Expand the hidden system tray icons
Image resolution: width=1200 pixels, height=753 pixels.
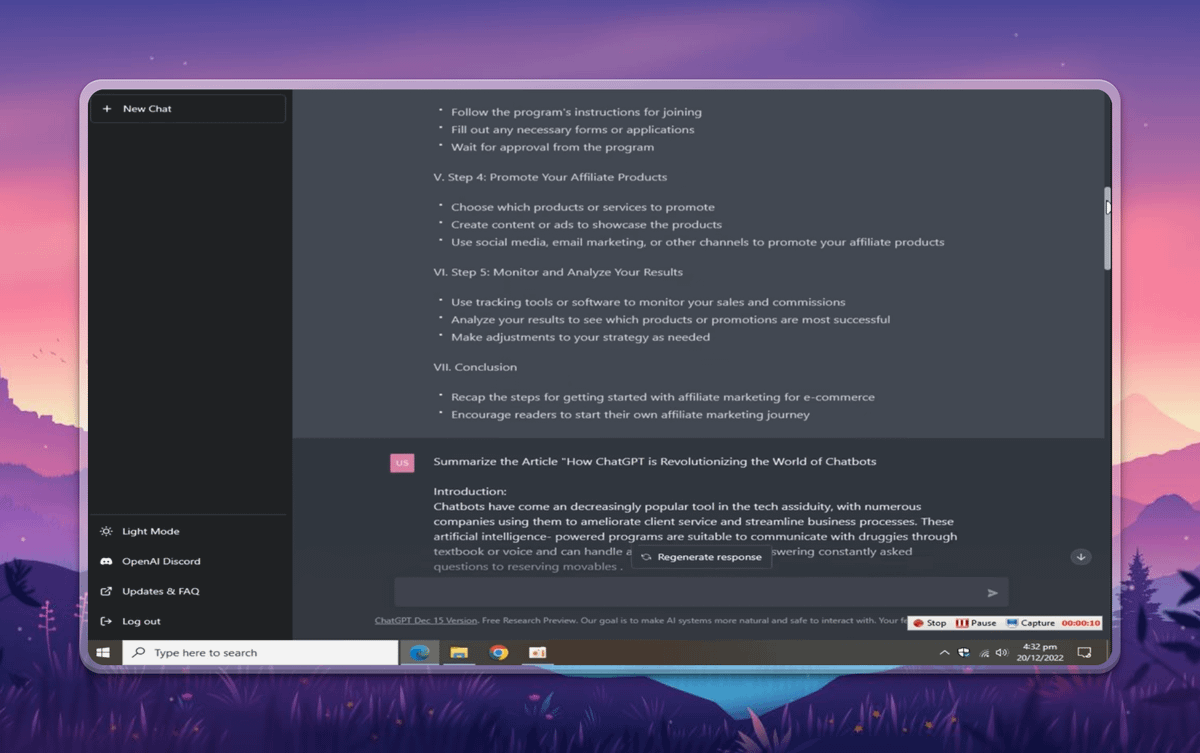(944, 653)
